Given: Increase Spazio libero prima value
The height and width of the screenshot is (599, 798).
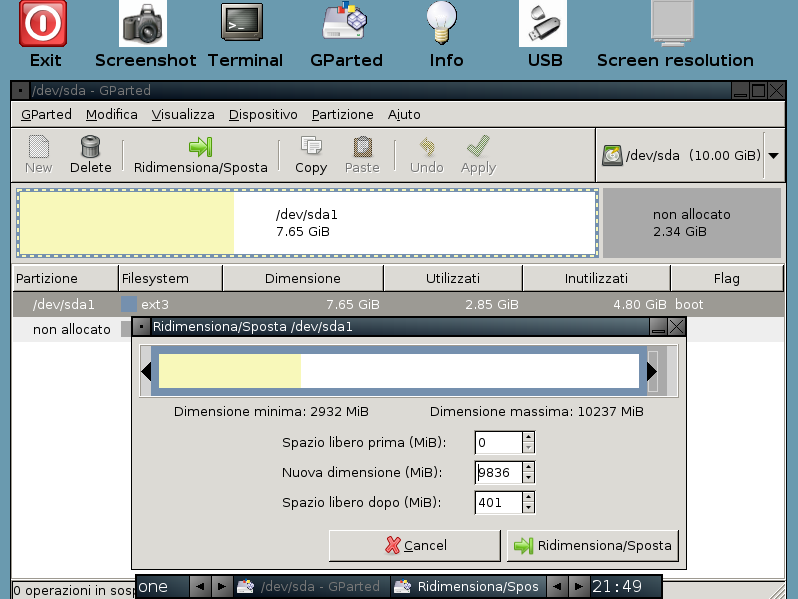Looking at the screenshot, I should pyautogui.click(x=528, y=437).
